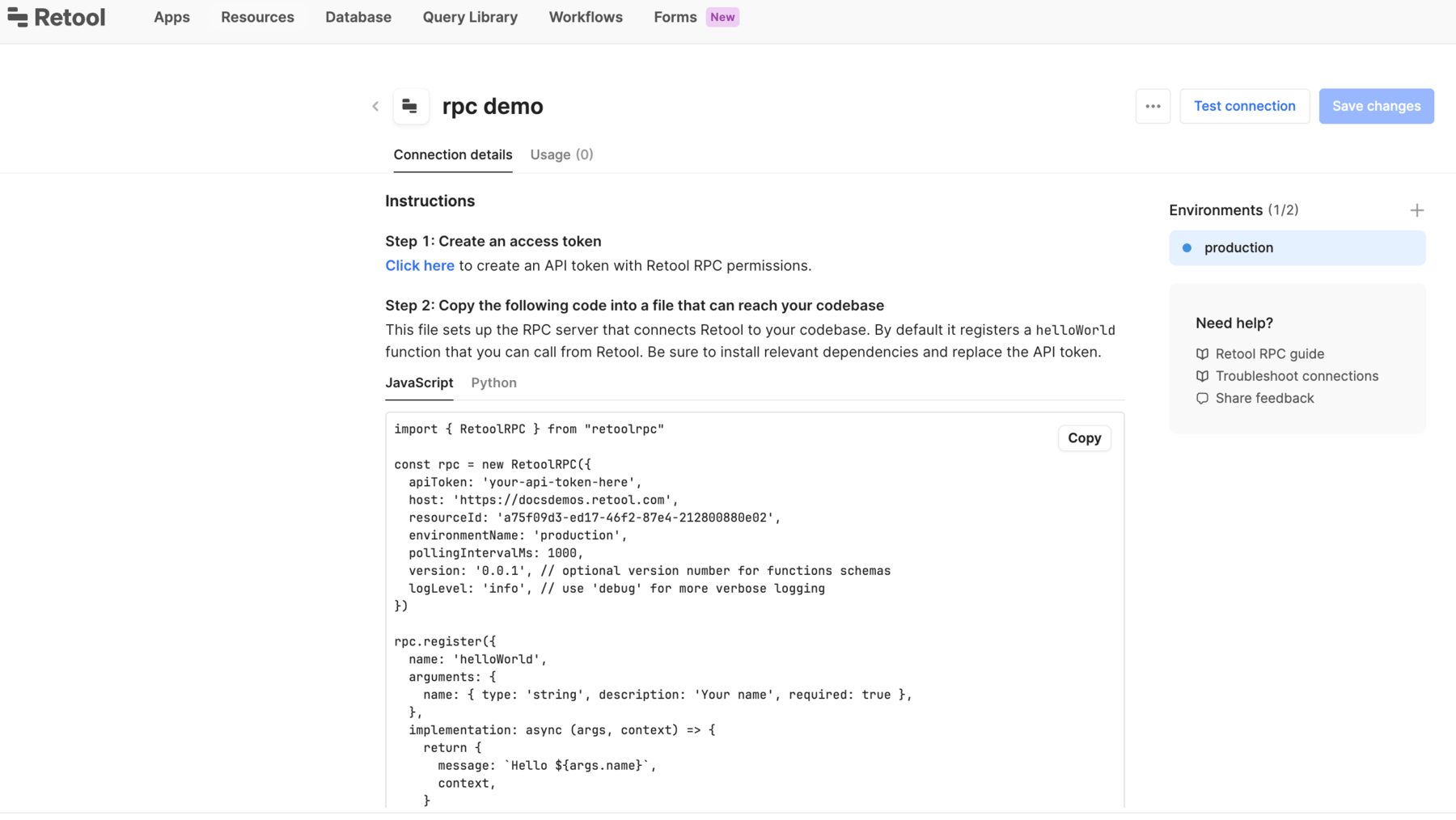Image resolution: width=1456 pixels, height=820 pixels.
Task: Click the logLevel 'info' code line
Action: [616, 590]
